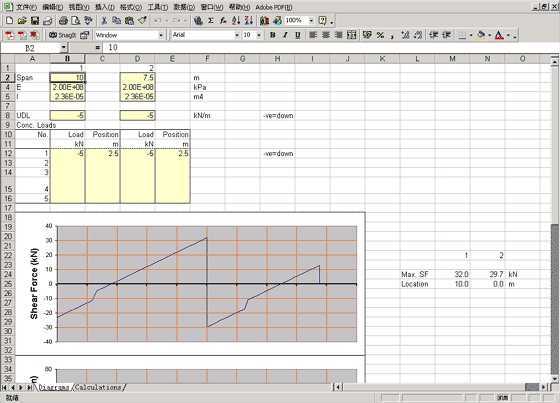Click the Merge and Center icon
The width and height of the screenshot is (560, 403).
tap(352, 35)
